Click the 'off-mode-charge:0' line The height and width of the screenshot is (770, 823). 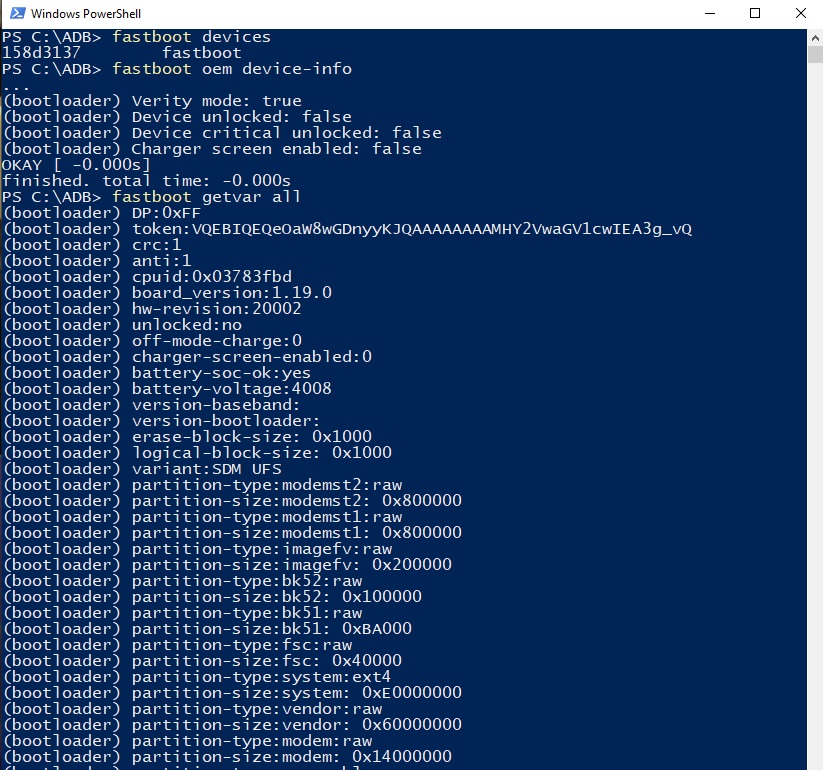pos(152,341)
